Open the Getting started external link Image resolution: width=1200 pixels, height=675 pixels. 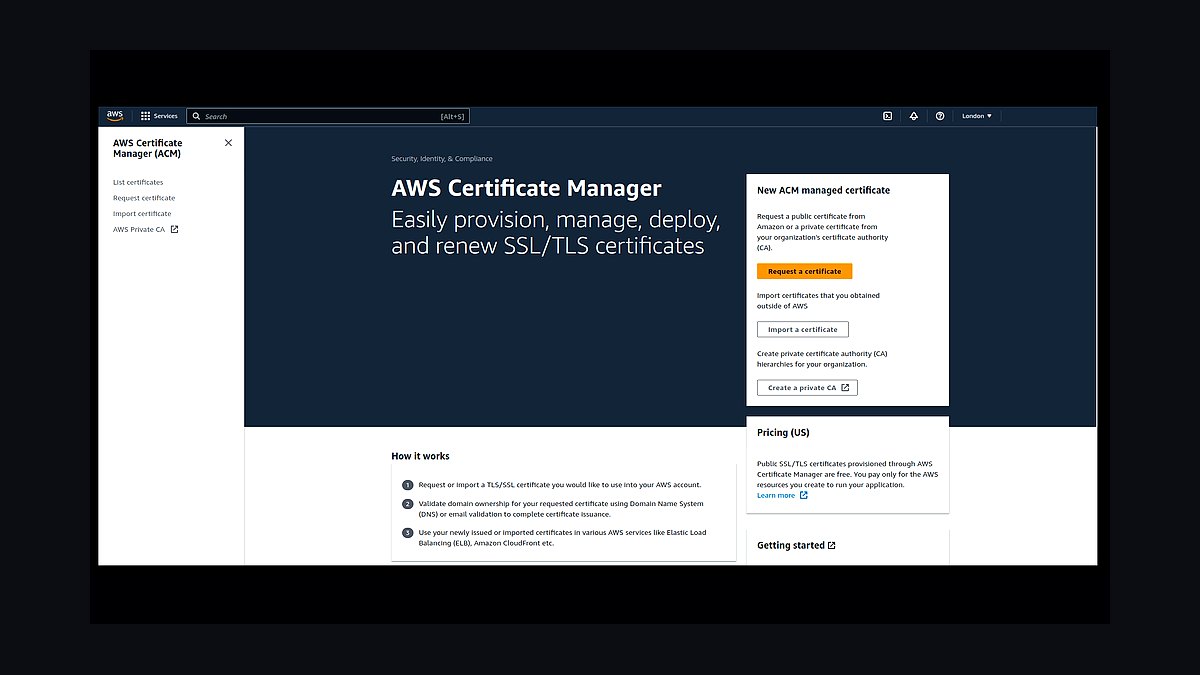coord(796,545)
